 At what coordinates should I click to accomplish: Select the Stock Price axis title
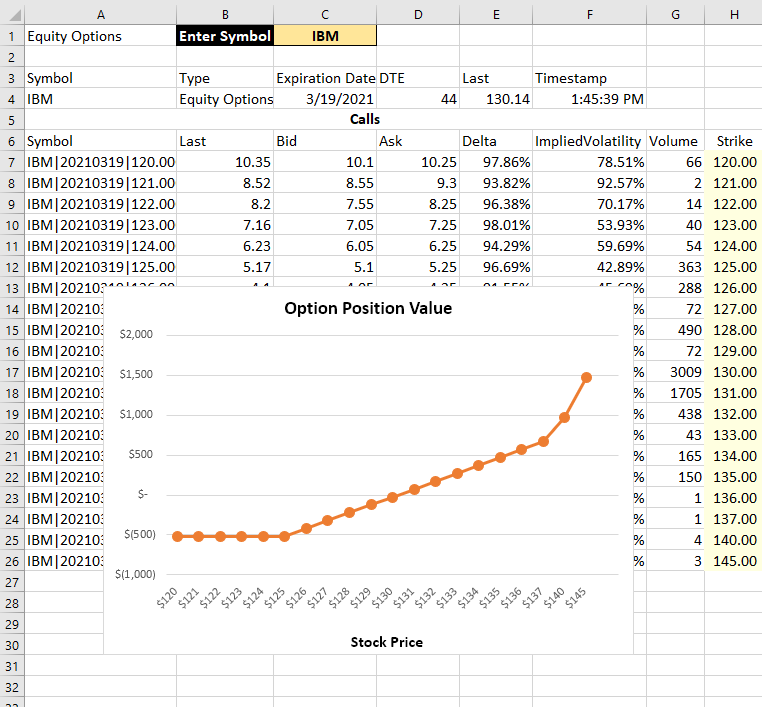coord(386,642)
